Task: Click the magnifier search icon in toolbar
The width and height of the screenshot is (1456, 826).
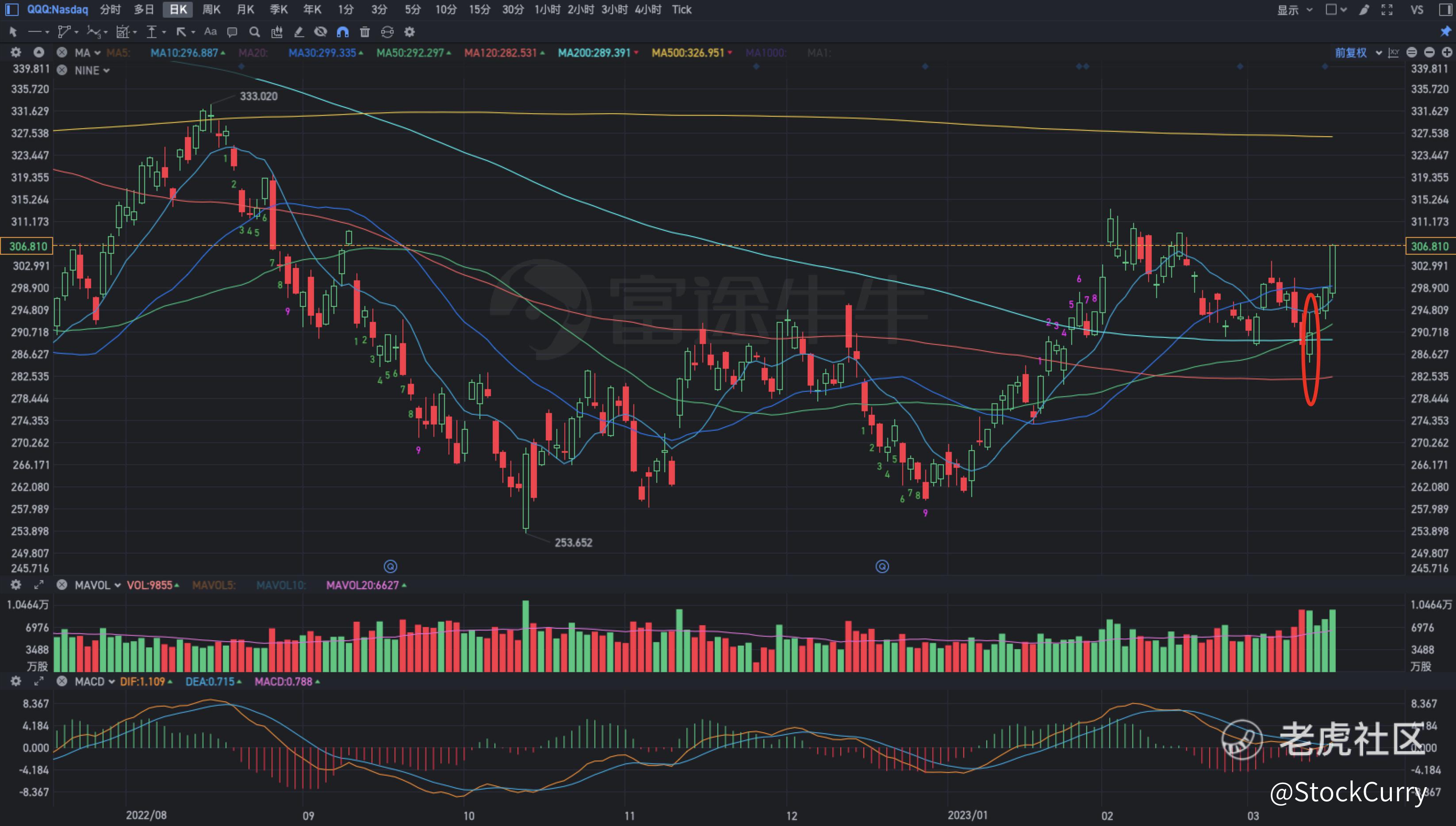Action: (254, 32)
